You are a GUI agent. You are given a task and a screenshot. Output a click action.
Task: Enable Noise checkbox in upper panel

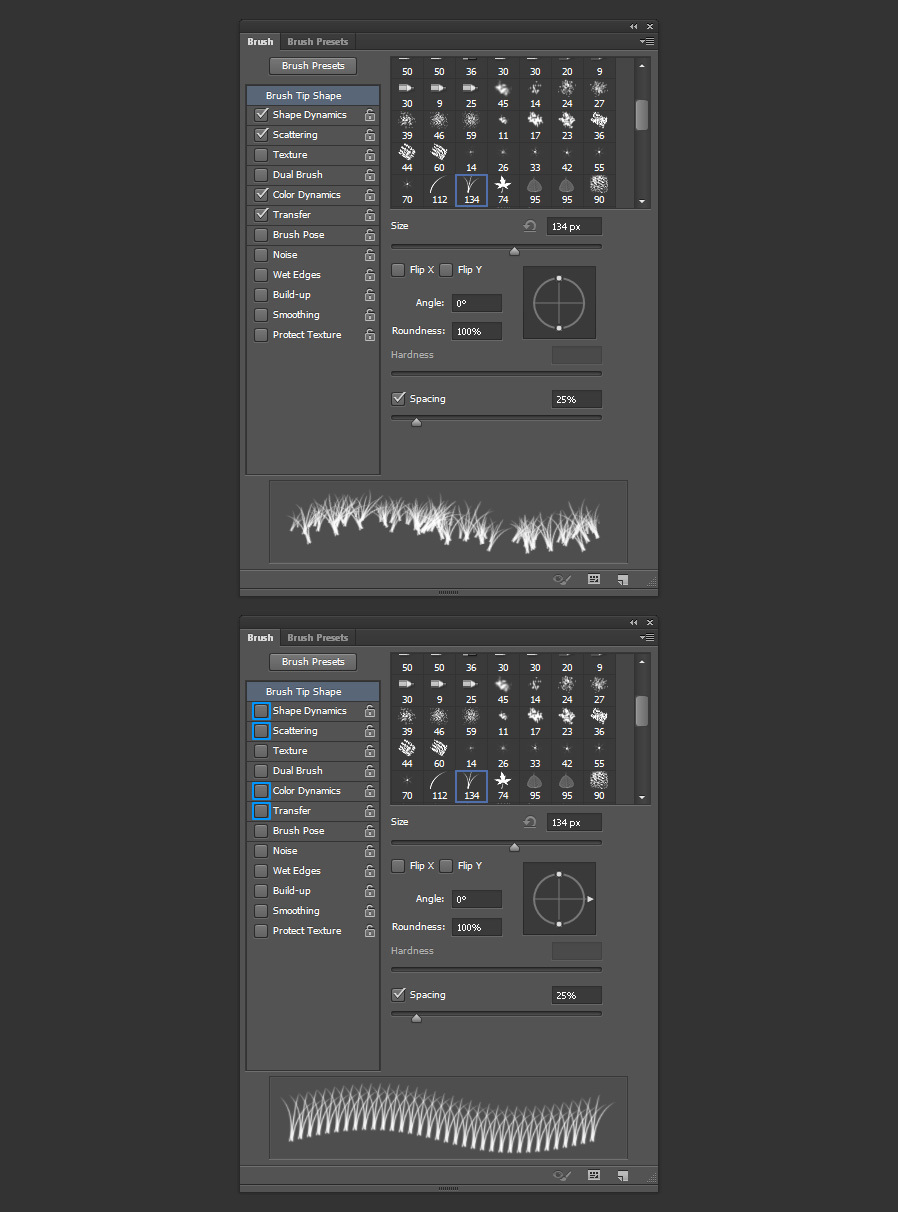[261, 255]
